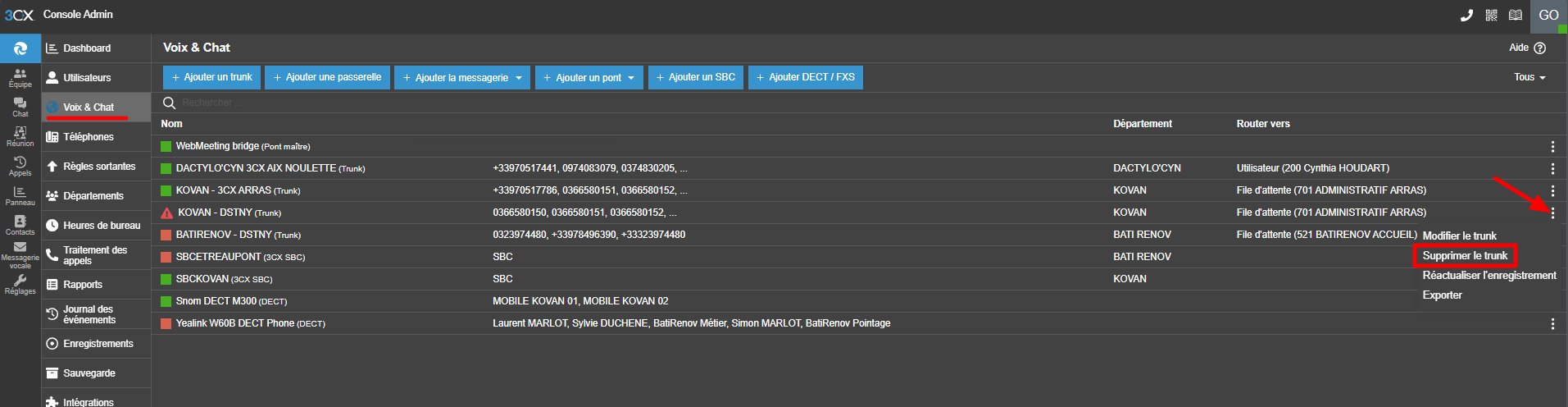Go to Voix & Chat
This screenshot has height=407, width=1568.
(x=96, y=107)
